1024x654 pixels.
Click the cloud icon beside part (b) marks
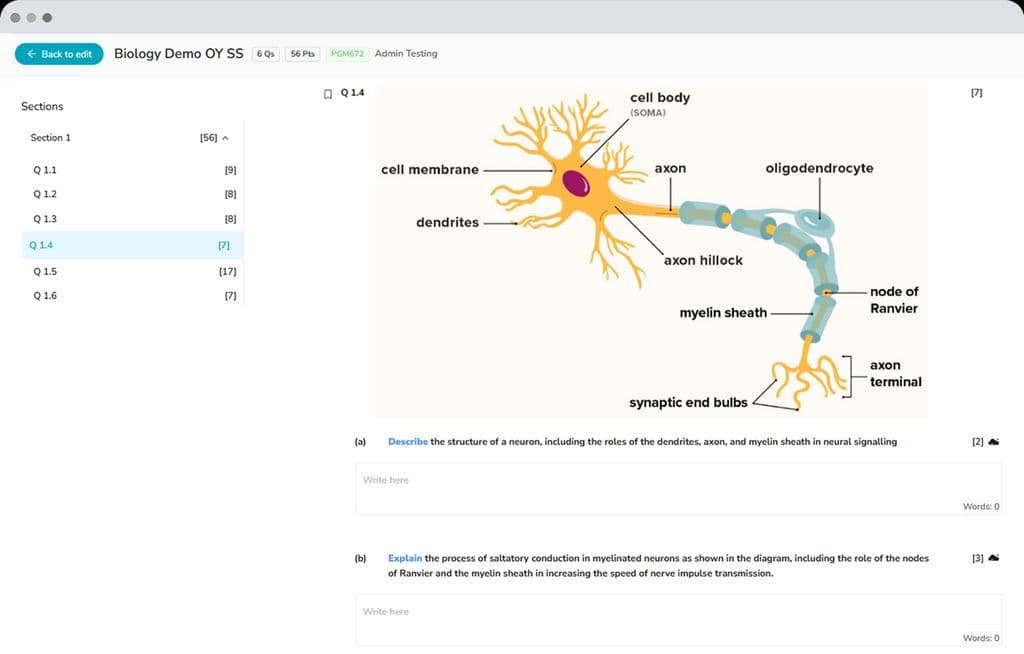[x=993, y=558]
